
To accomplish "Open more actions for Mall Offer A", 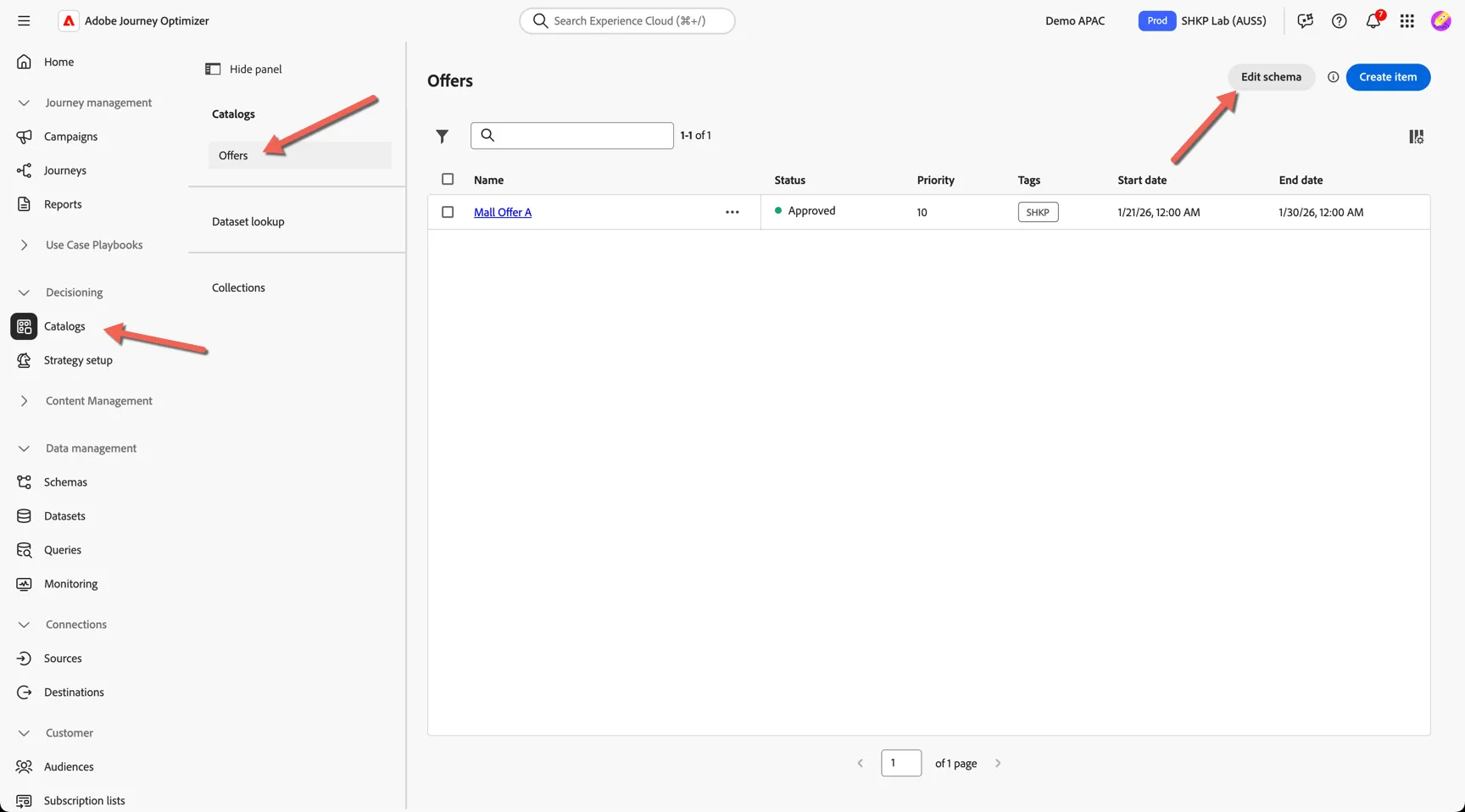I will pyautogui.click(x=732, y=212).
